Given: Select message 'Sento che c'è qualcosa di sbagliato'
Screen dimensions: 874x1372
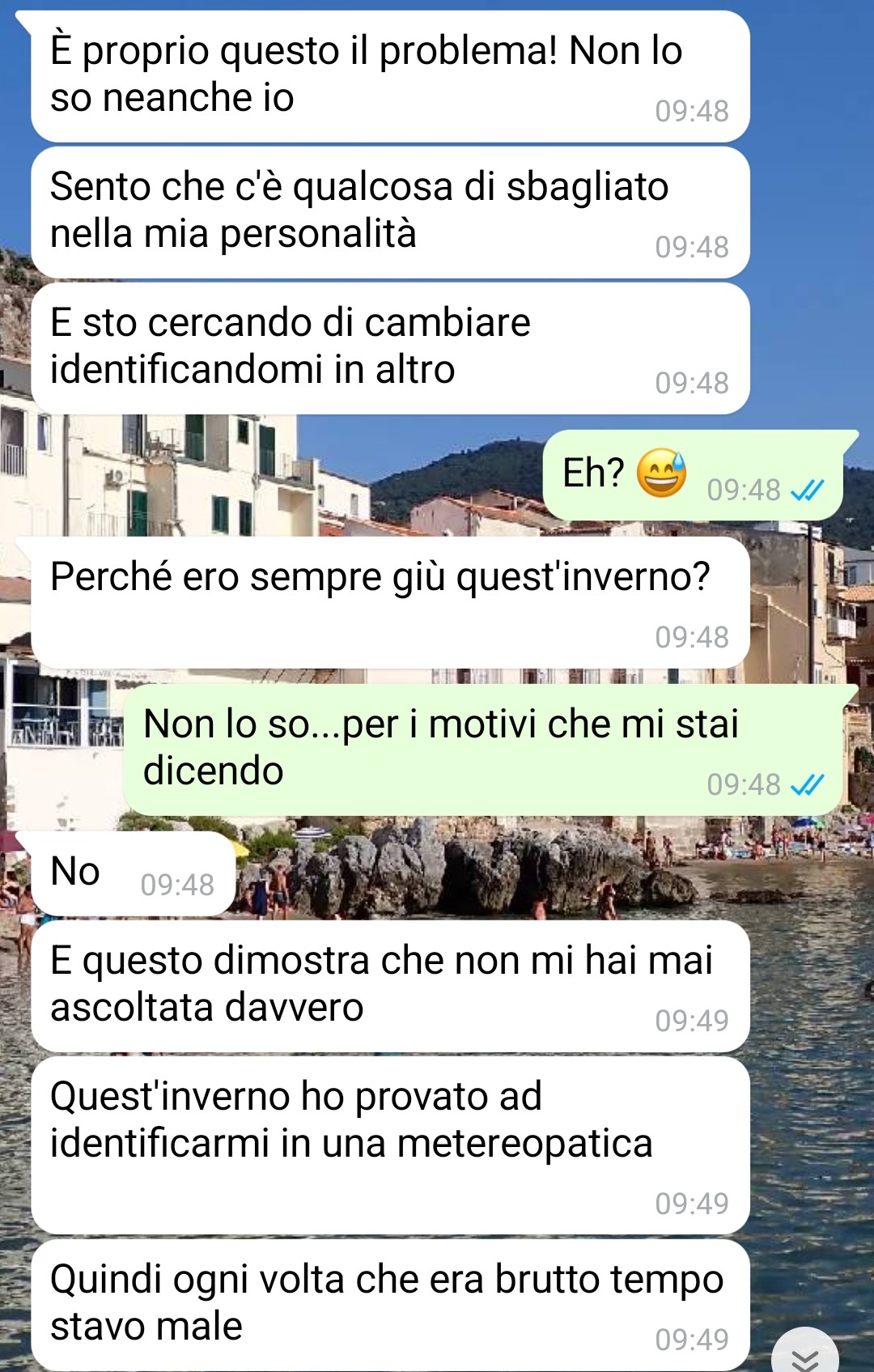Looking at the screenshot, I should 390,213.
